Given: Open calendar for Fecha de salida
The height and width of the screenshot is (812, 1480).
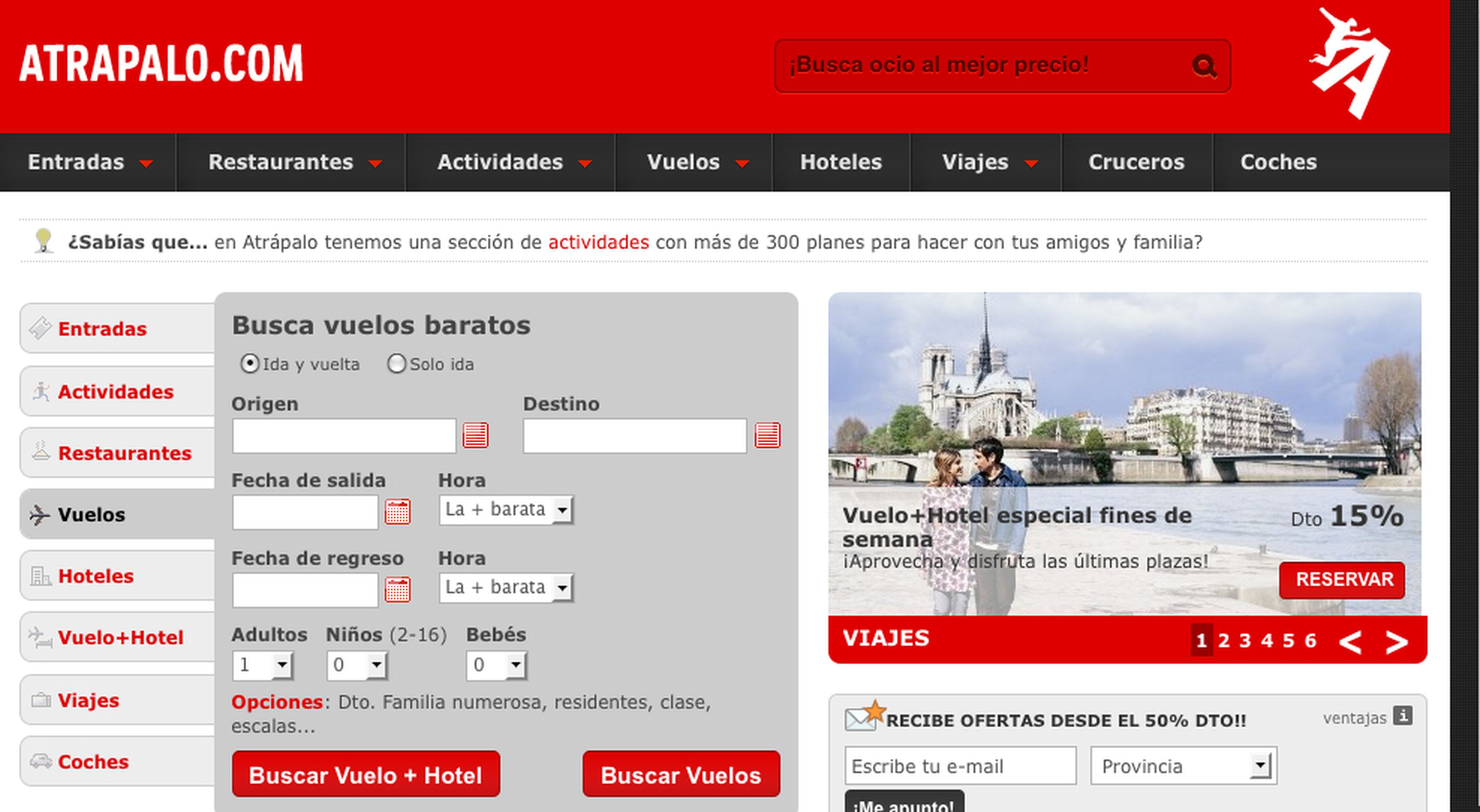Looking at the screenshot, I should click(398, 511).
